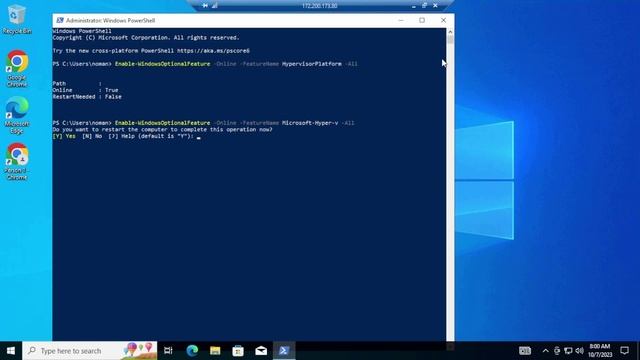Click the connection signal icon in the remote bar
Image resolution: width=640 pixels, height=360 pixels.
(215, 6)
